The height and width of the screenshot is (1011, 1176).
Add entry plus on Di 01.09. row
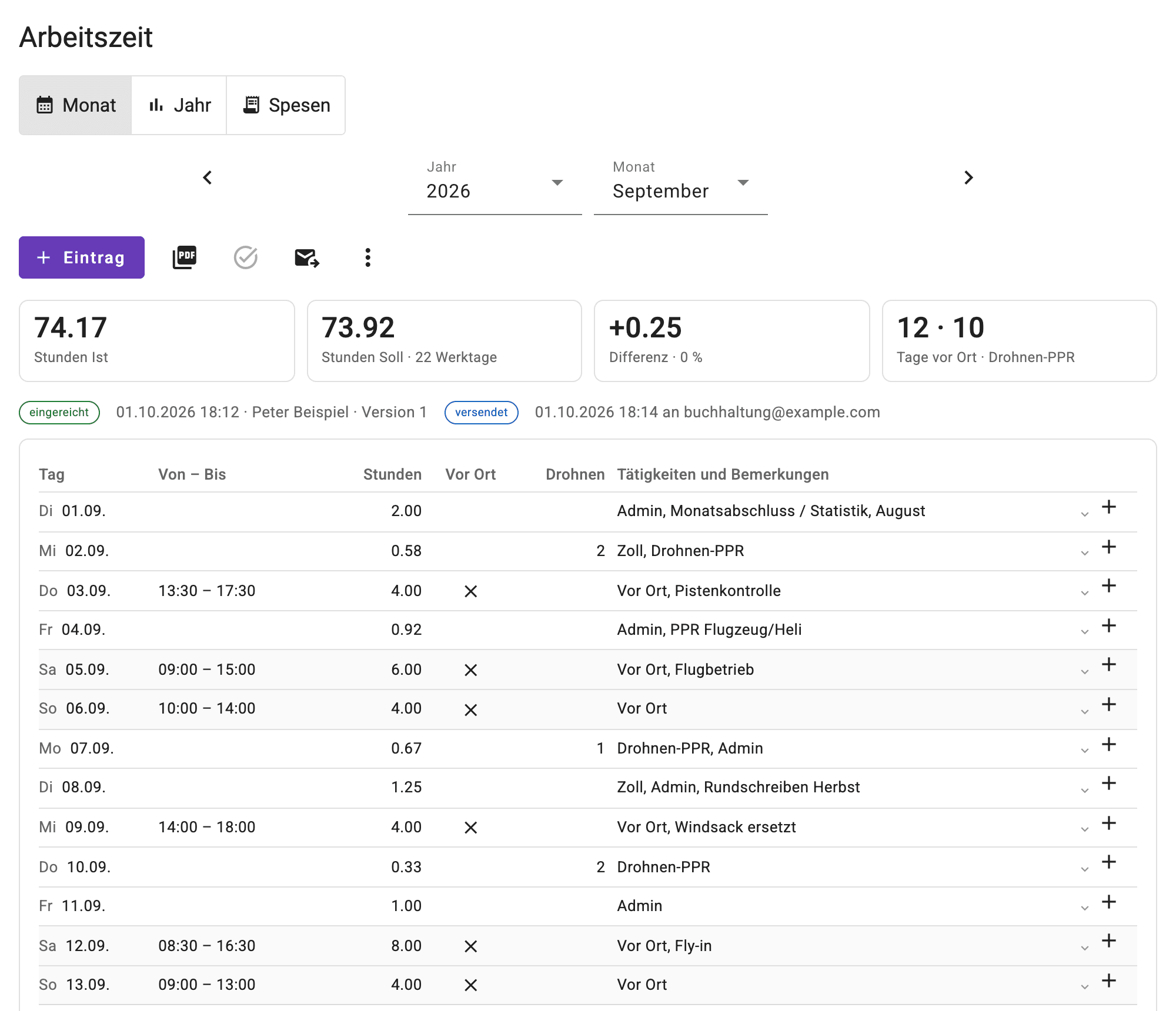point(1109,507)
